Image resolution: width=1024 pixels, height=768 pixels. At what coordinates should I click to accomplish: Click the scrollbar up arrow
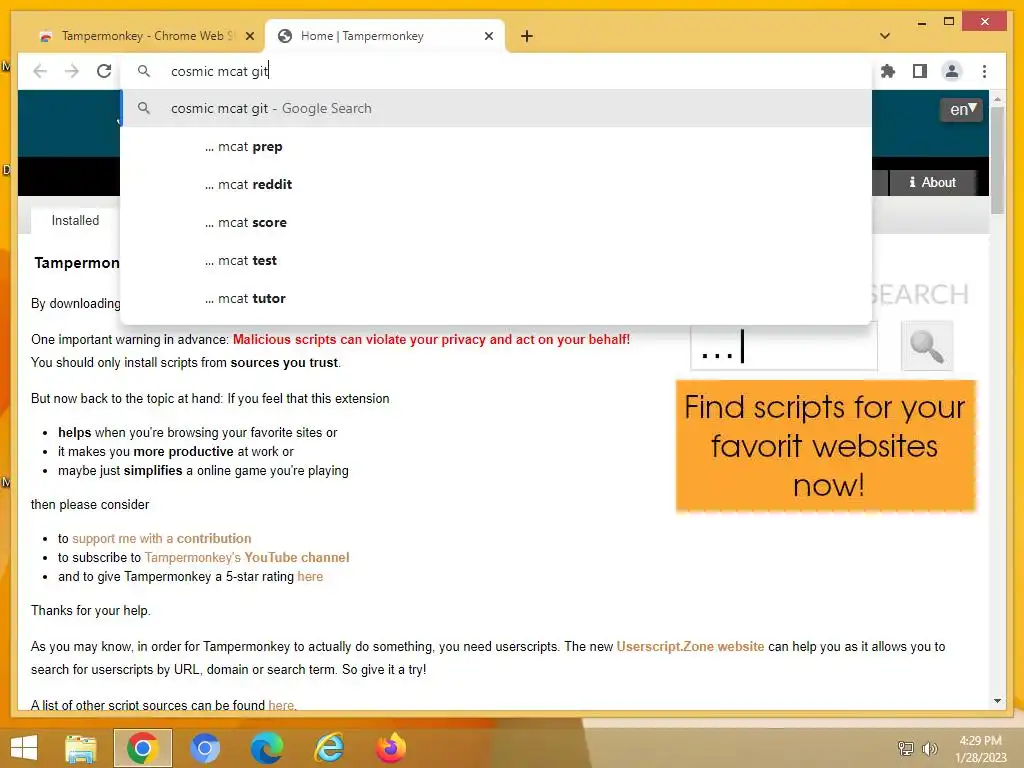(x=997, y=99)
